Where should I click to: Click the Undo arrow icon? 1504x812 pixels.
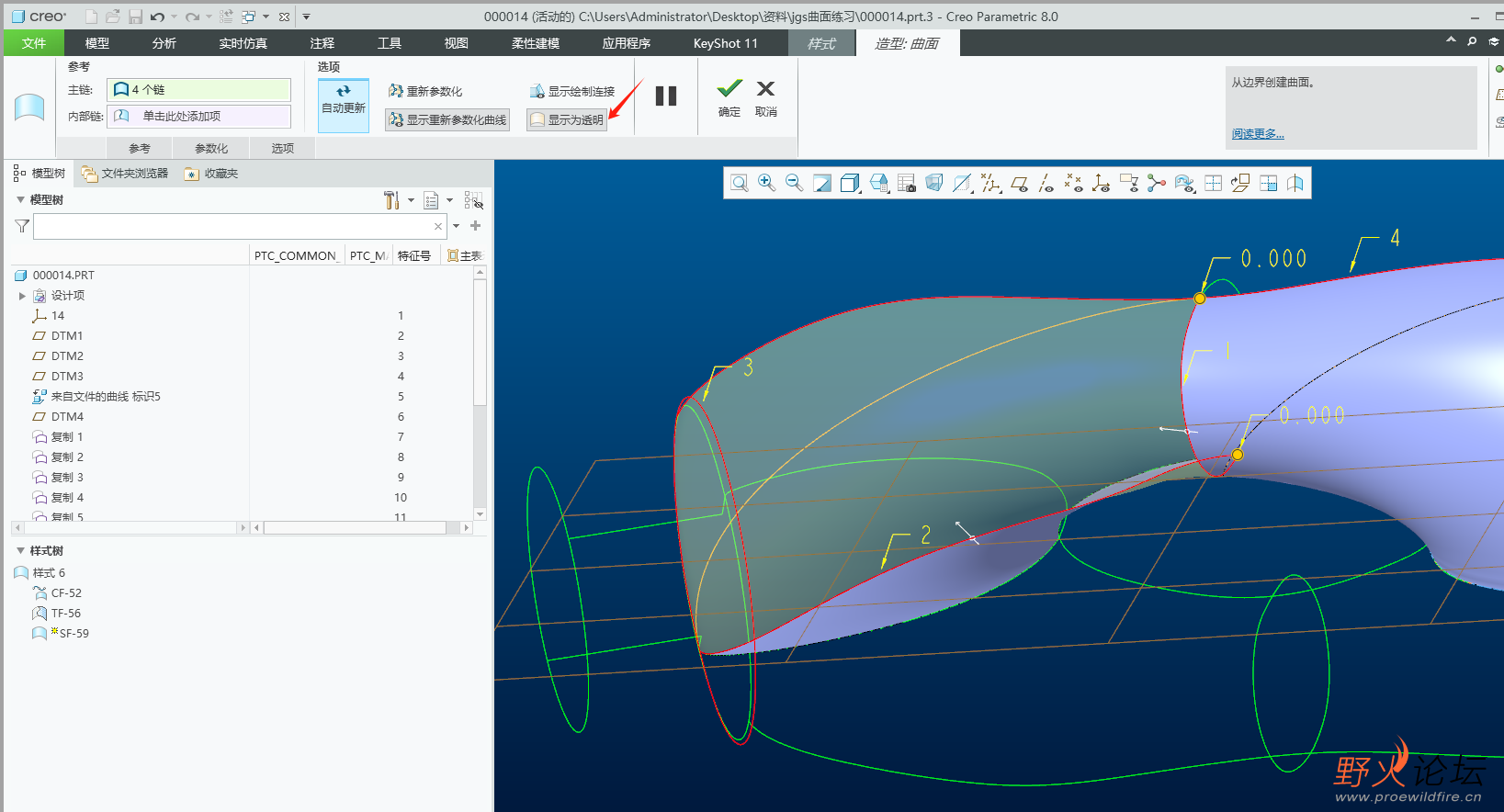click(158, 17)
